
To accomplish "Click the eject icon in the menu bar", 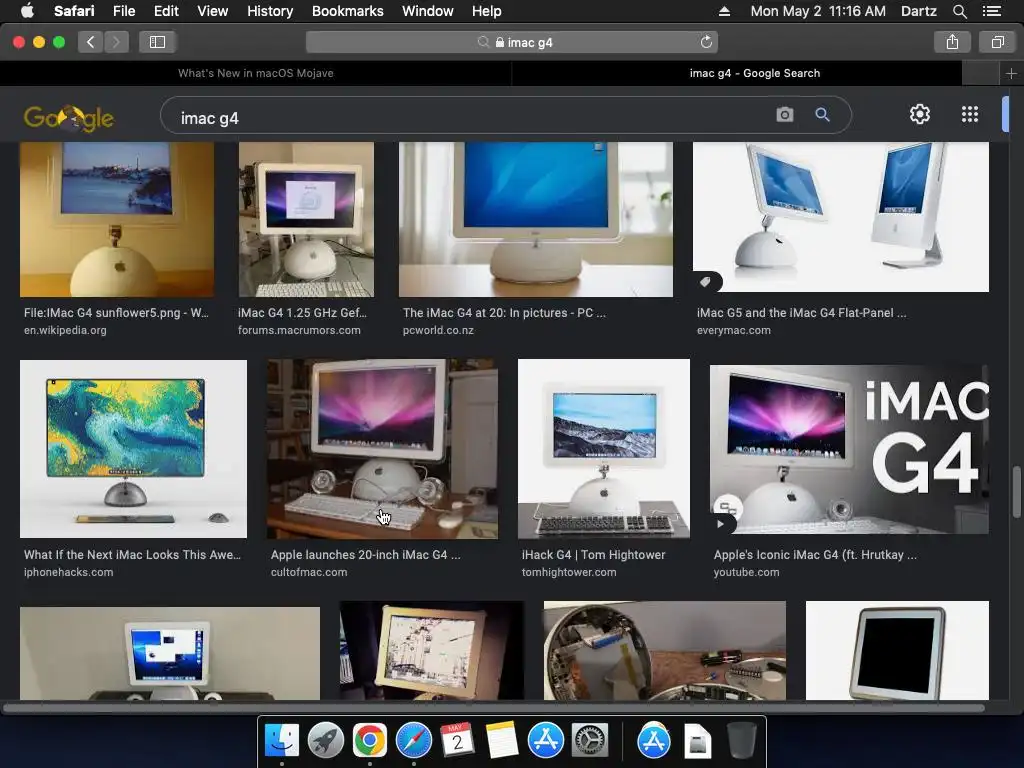I will point(724,11).
